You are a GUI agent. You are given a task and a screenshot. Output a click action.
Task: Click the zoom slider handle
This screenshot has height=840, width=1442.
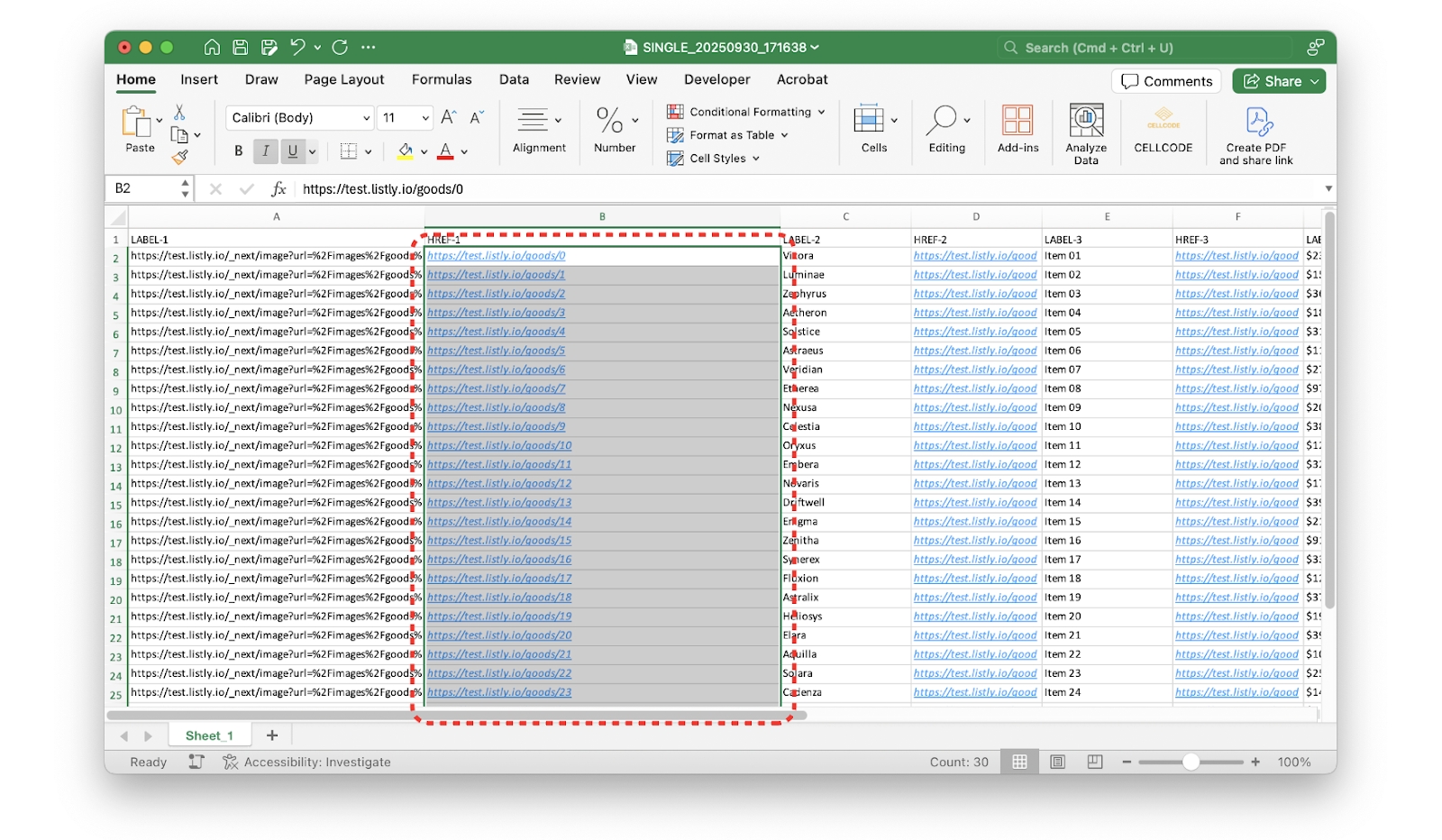click(x=1191, y=762)
